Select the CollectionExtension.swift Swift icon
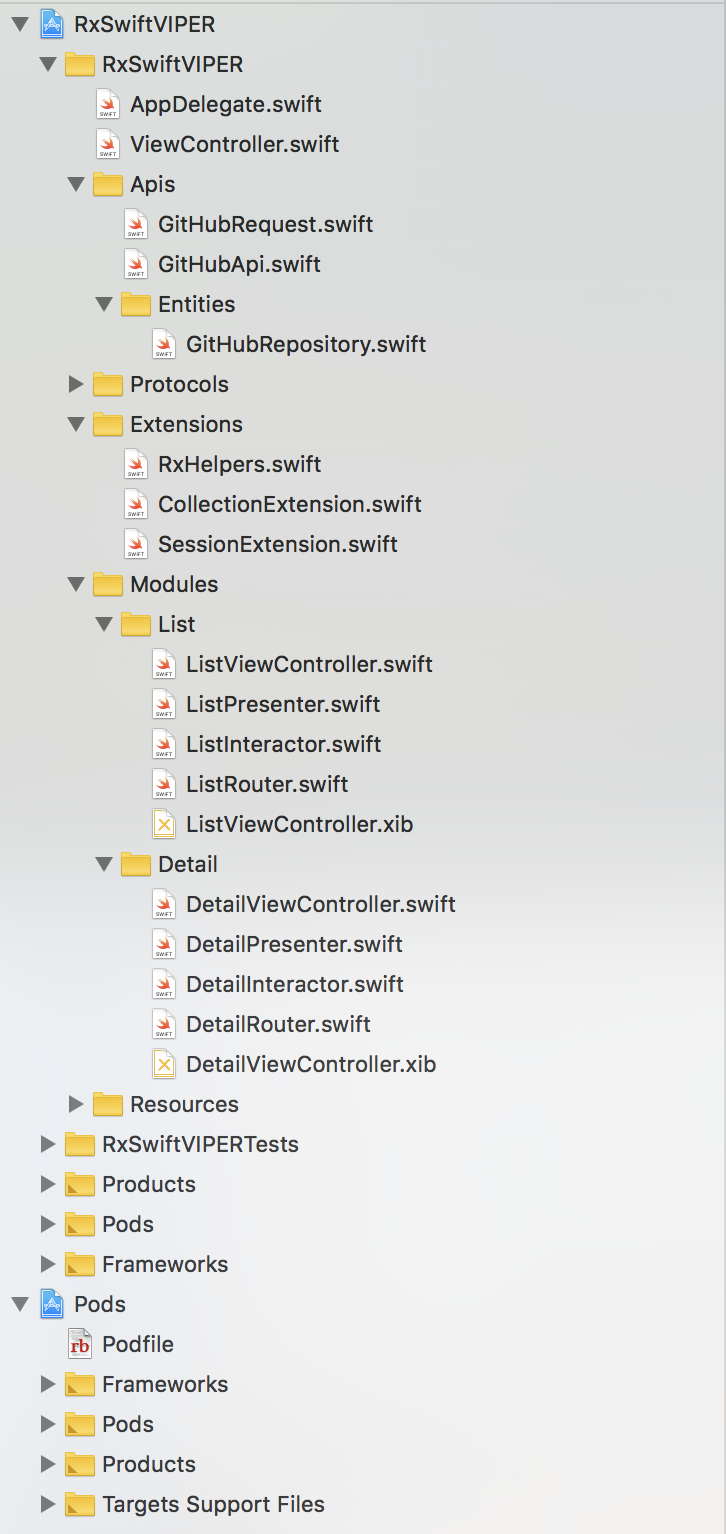726x1534 pixels. tap(136, 504)
